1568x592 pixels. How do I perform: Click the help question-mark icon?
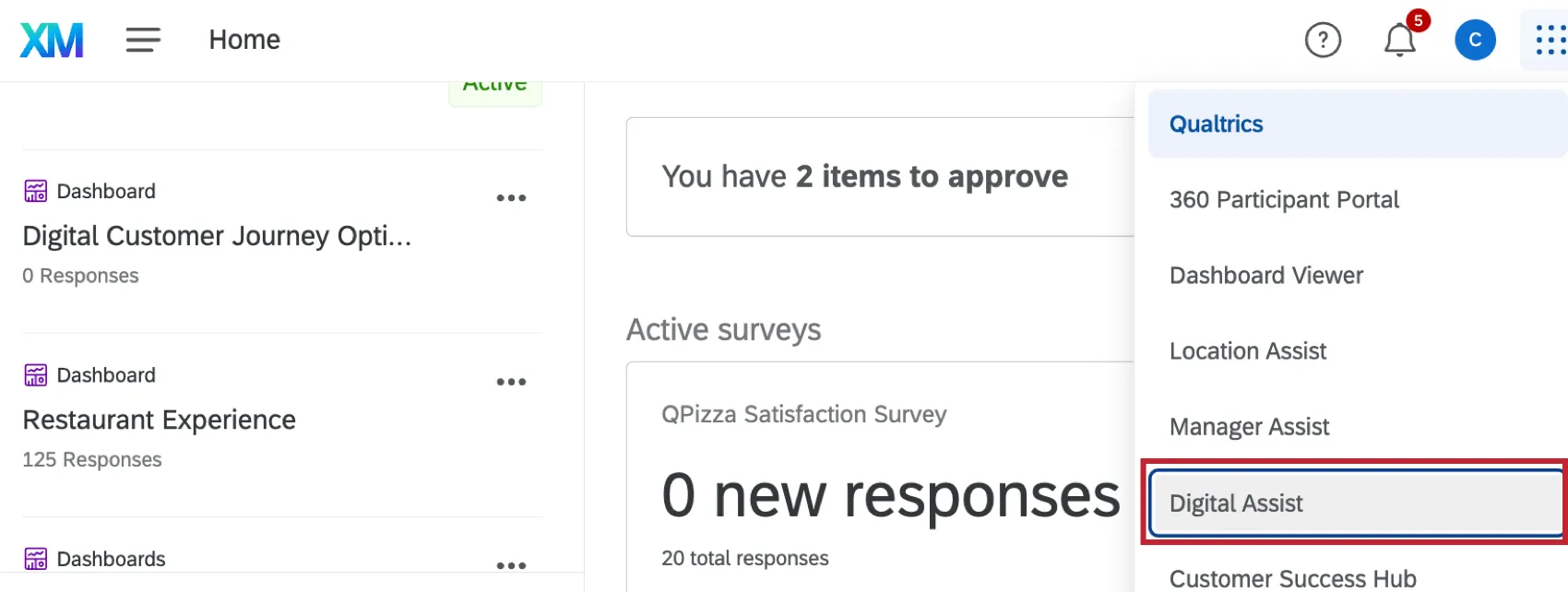click(1323, 40)
